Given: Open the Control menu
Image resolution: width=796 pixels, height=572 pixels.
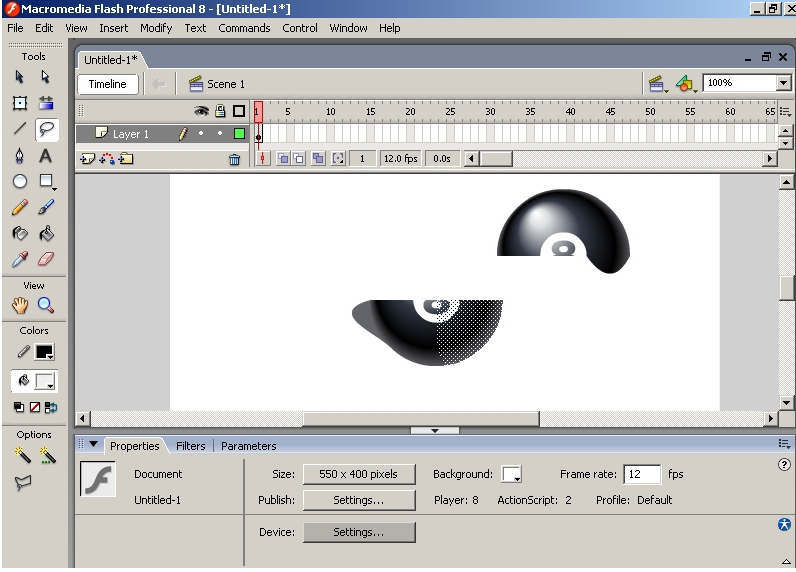Looking at the screenshot, I should click(300, 28).
